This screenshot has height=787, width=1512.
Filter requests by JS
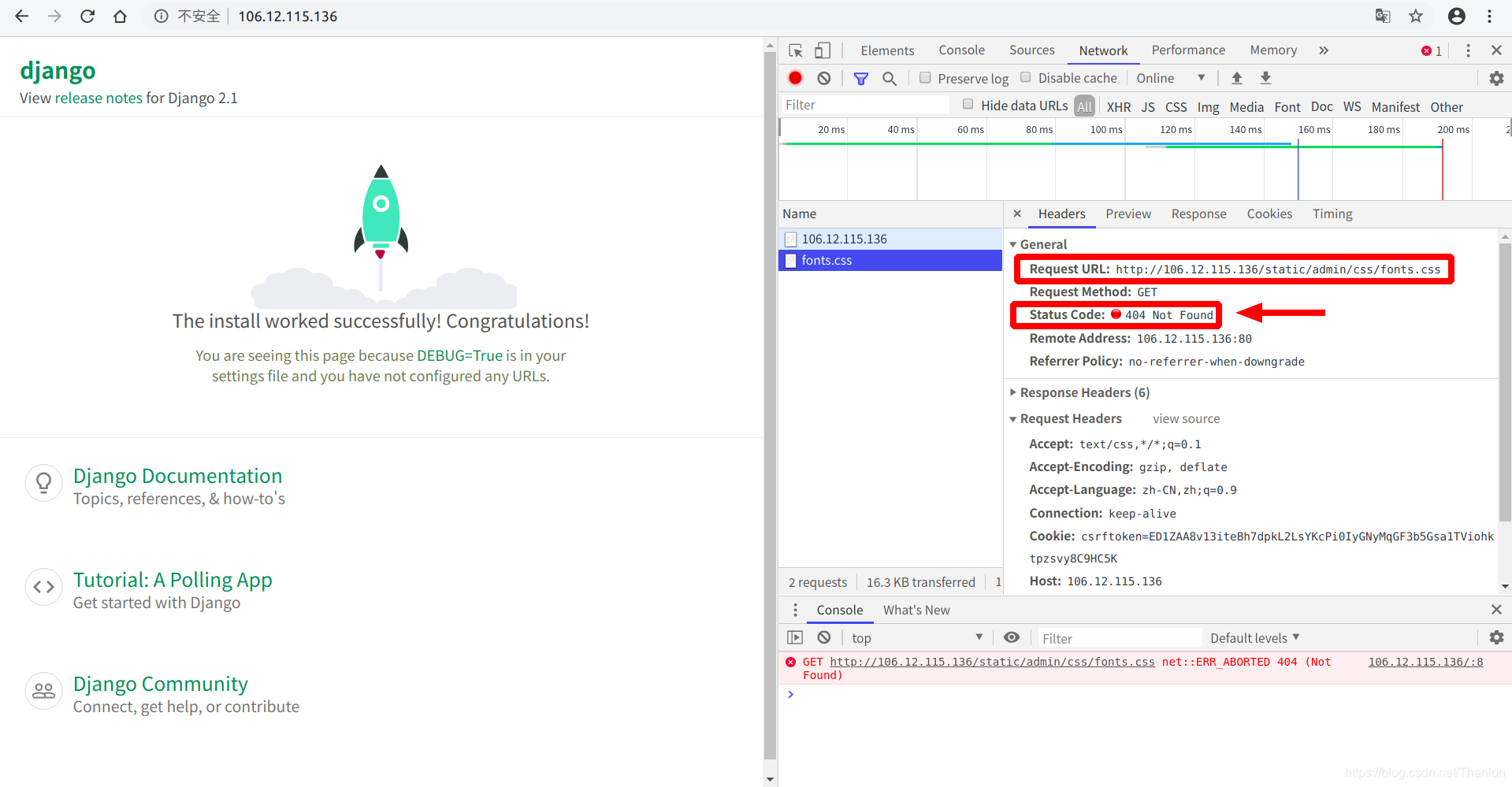click(x=1148, y=106)
